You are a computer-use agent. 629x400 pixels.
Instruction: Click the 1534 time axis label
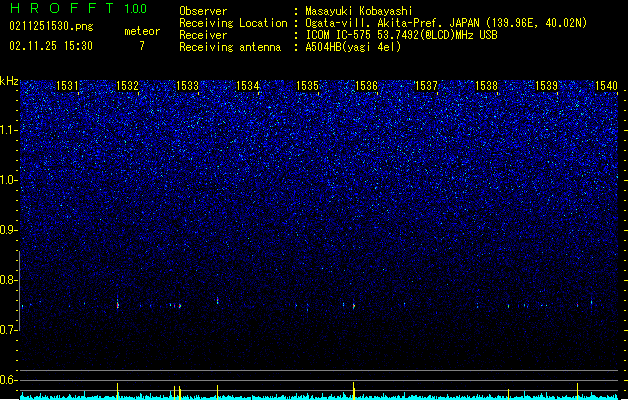(248, 85)
